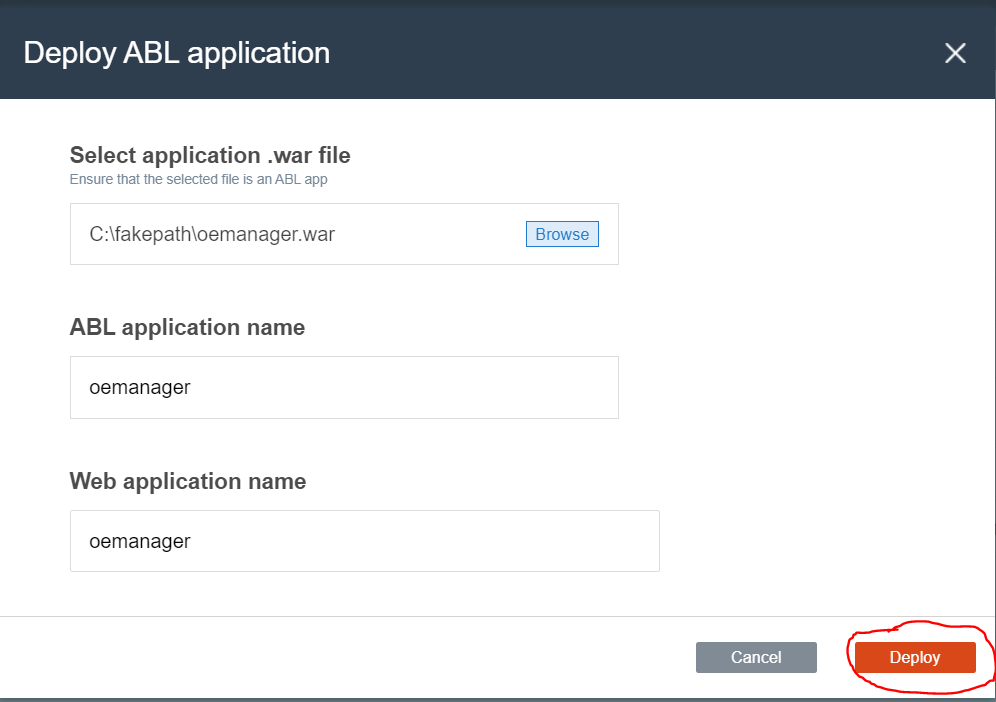Click the Deploy ABL application title text
The width and height of the screenshot is (996, 702).
coord(177,53)
